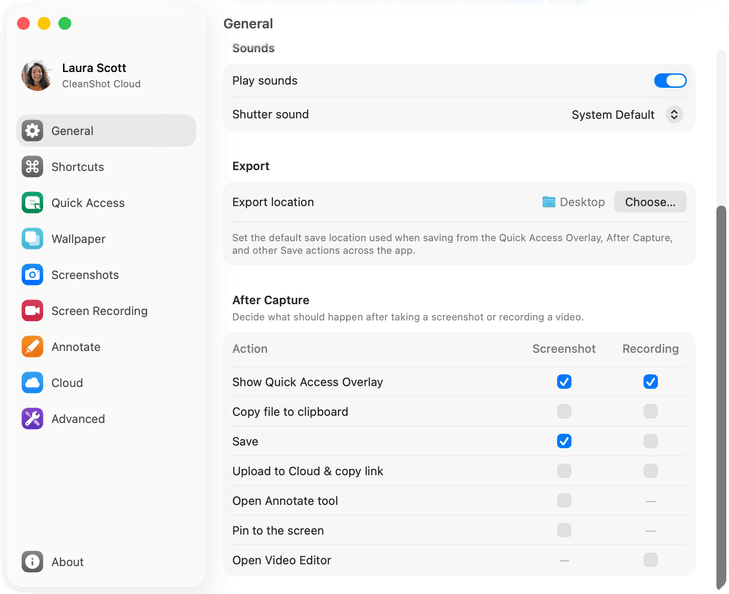This screenshot has width=729, height=594.
Task: Uncheck Show Quick Access Overlay for Recording
Action: coord(650,382)
